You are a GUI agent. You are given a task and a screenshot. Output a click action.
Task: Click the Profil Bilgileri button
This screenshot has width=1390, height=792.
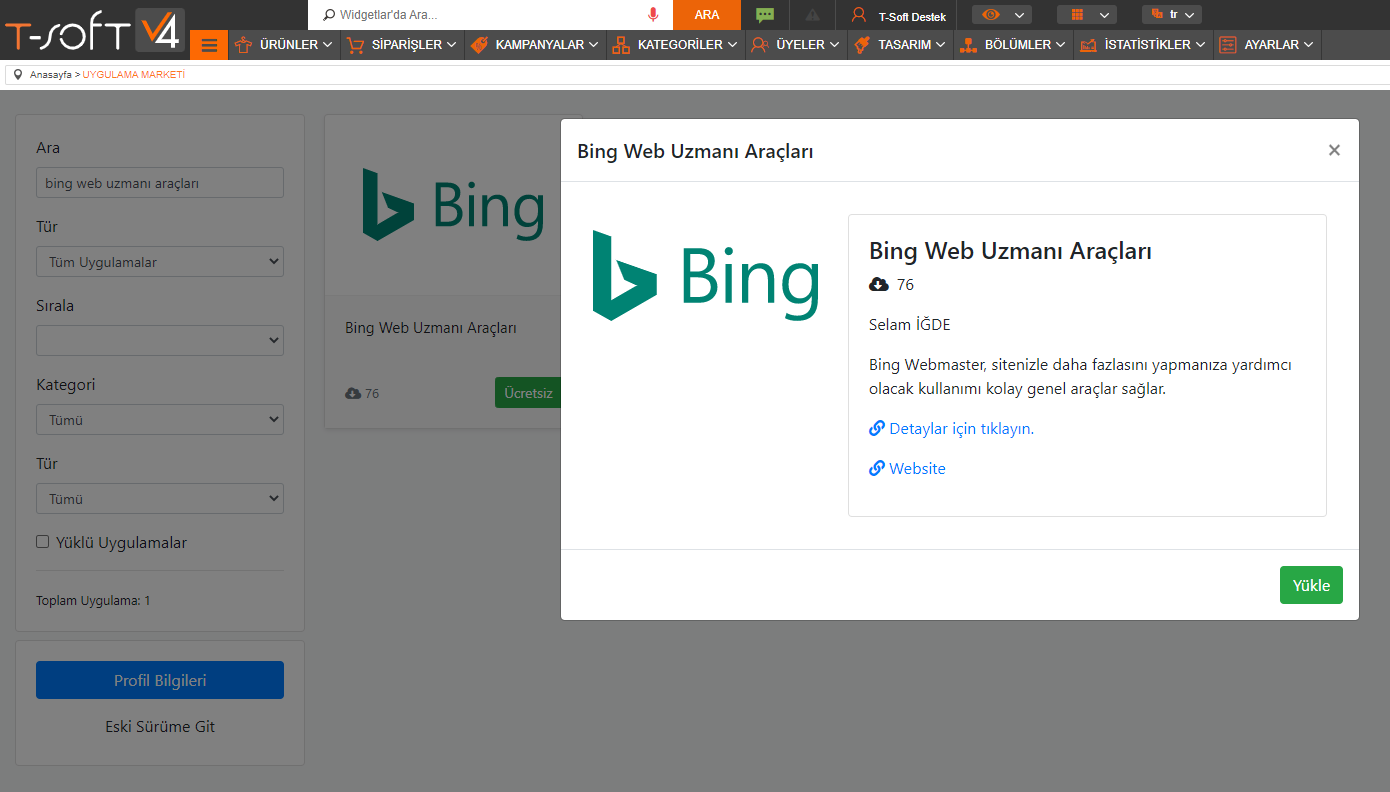pos(160,680)
